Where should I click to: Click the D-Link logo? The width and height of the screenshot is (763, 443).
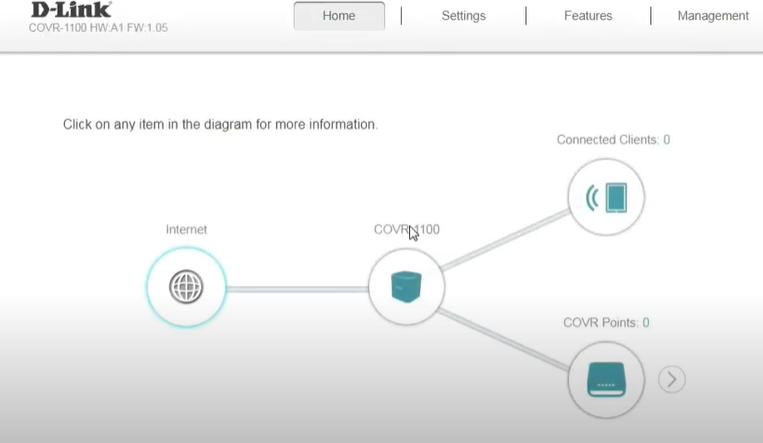[x=72, y=10]
